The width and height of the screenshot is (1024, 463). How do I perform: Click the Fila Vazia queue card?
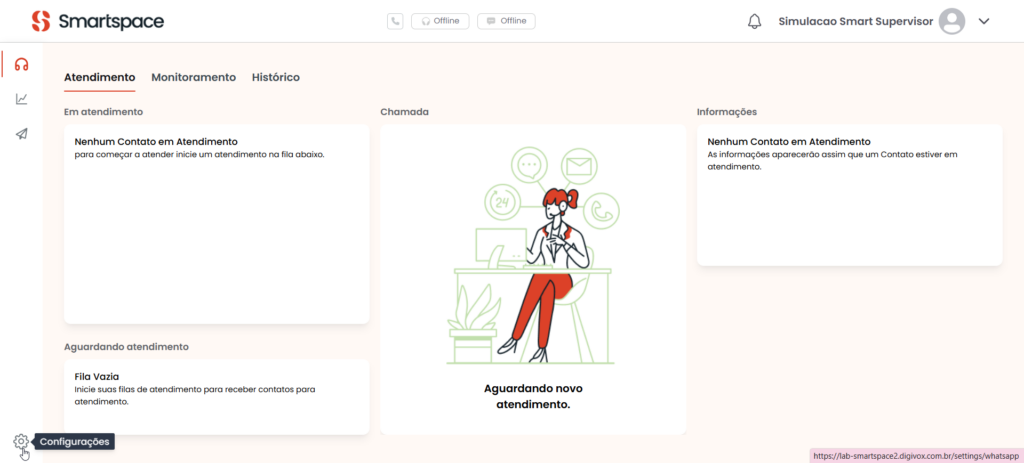tap(216, 396)
